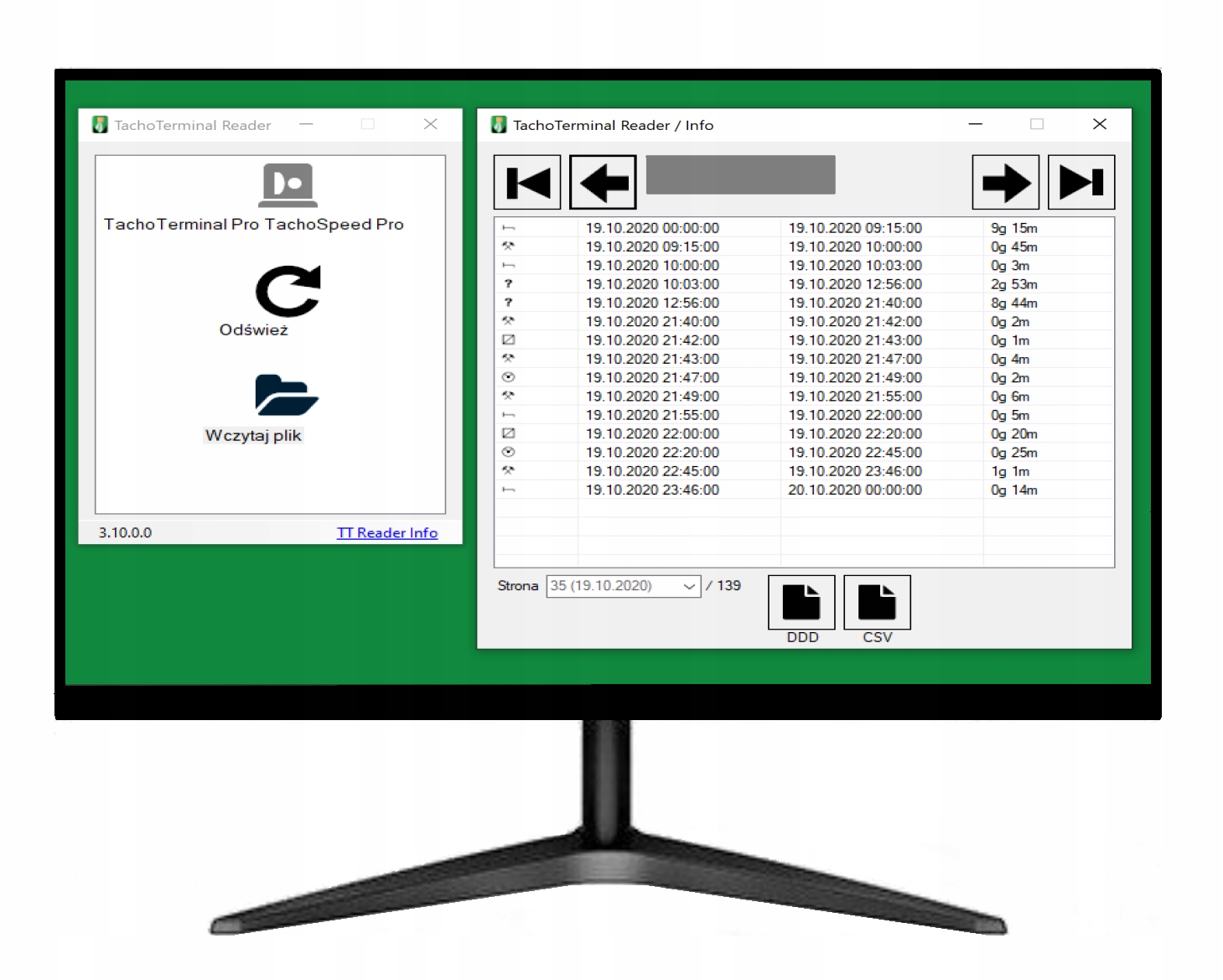Click the TachoTerminal Pro TachoSpeed Pro device icon
The image size is (1223, 980).
[288, 184]
